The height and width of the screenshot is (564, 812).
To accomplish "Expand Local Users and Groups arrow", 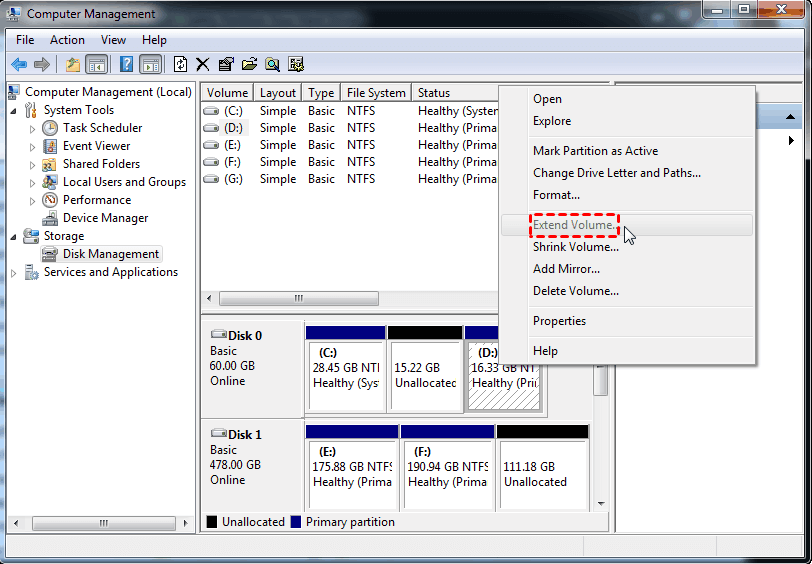I will click(32, 183).
